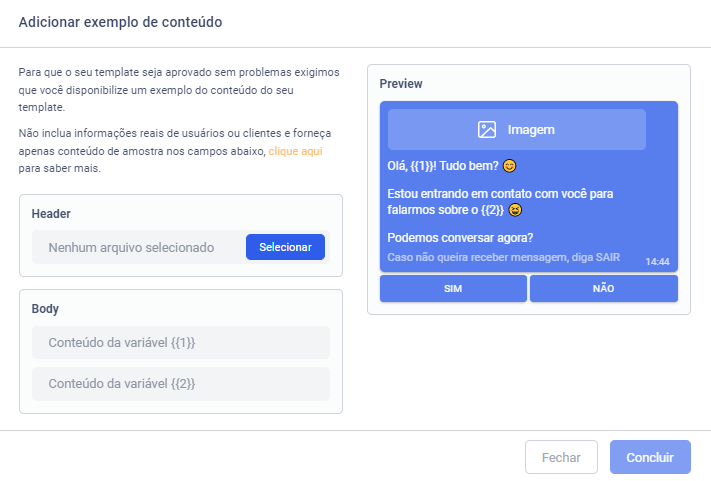Viewport: 711px width, 481px height.
Task: Click the Concluir button
Action: [x=650, y=457]
